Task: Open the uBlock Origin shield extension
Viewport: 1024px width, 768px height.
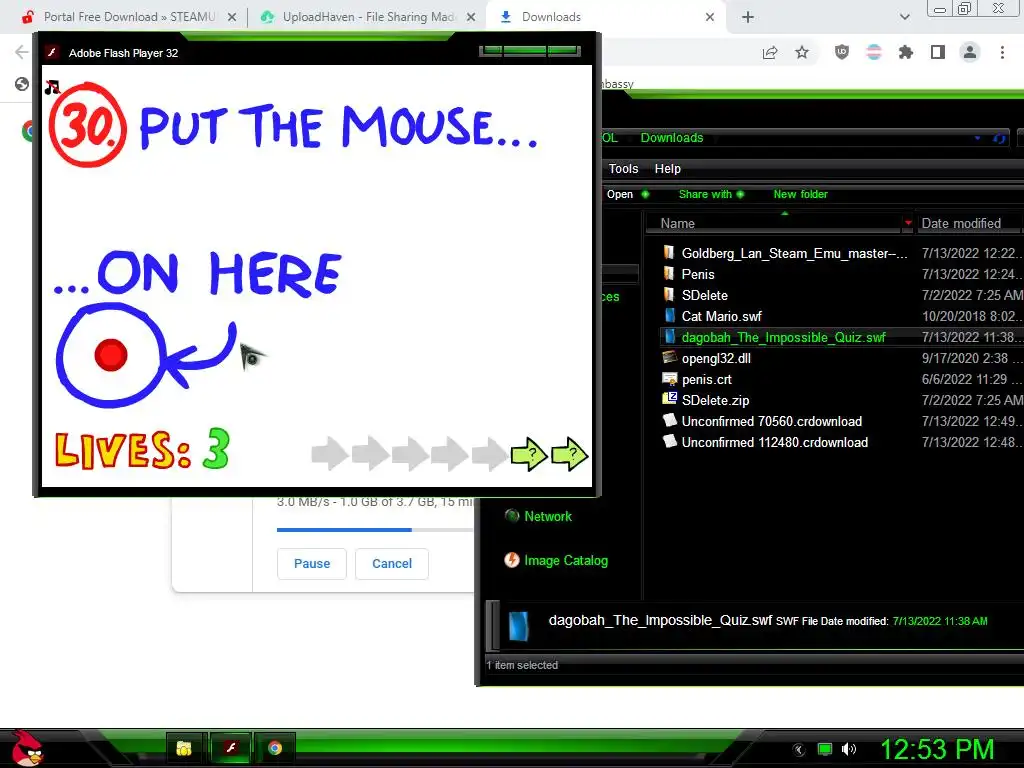Action: tap(842, 52)
